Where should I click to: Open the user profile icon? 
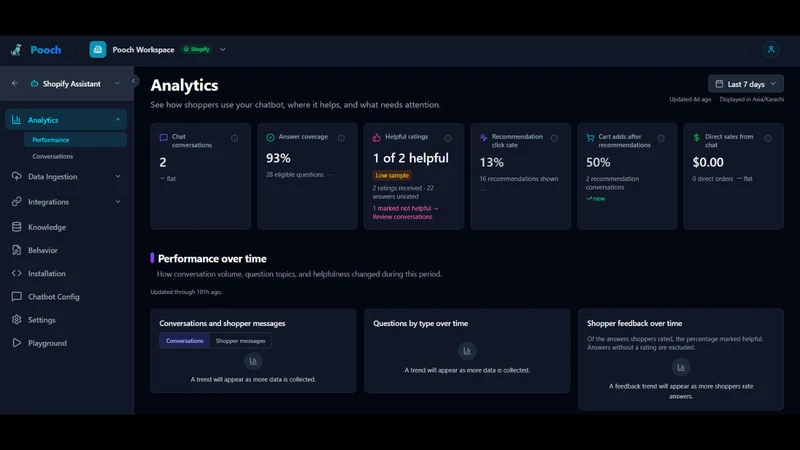[x=771, y=49]
